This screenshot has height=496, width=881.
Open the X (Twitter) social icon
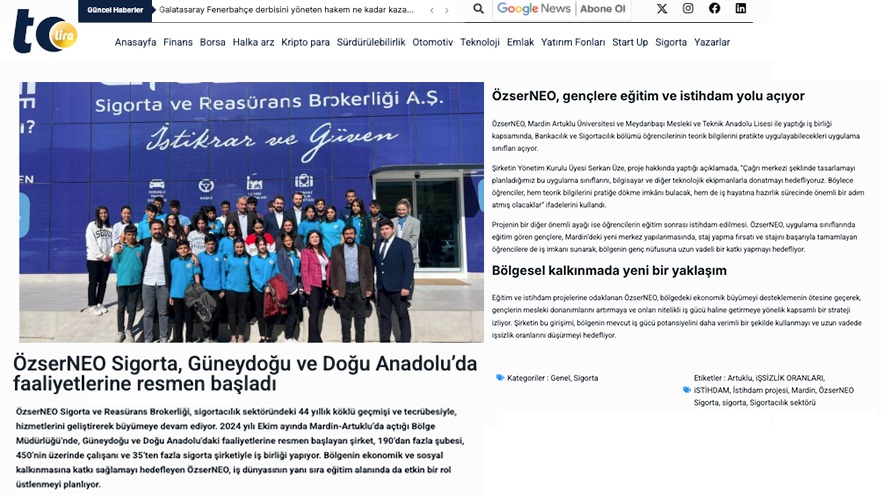point(662,8)
